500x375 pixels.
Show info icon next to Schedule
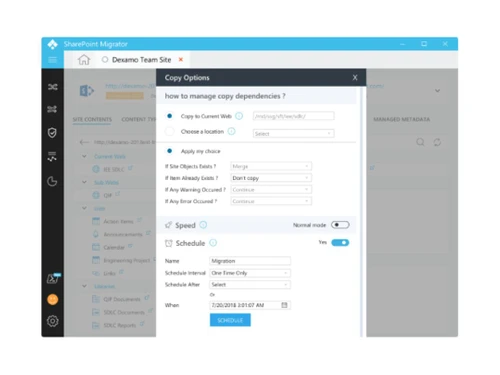[x=213, y=243]
